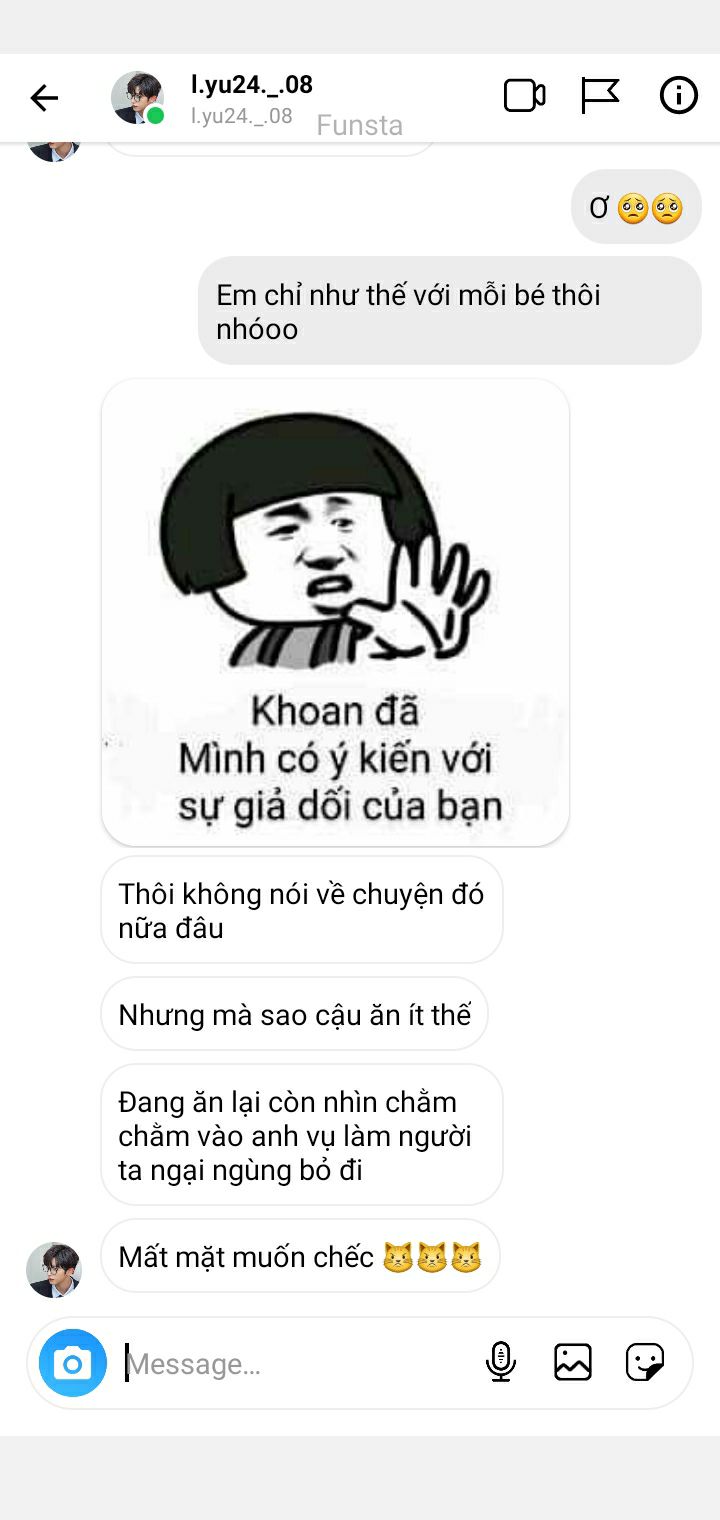Open the 'Khoan đã' meme image

335,612
